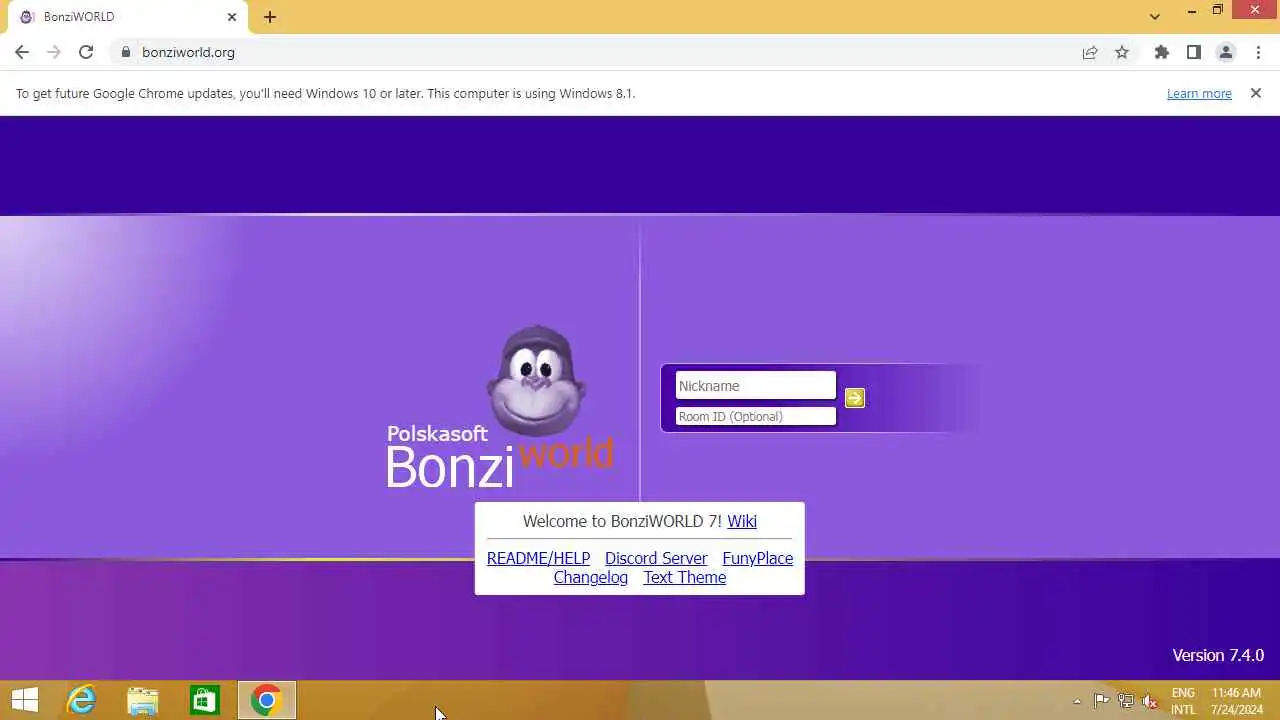This screenshot has height=720, width=1280.
Task: Click the Welcome to BonziWORLD 7! text
Action: pos(622,521)
